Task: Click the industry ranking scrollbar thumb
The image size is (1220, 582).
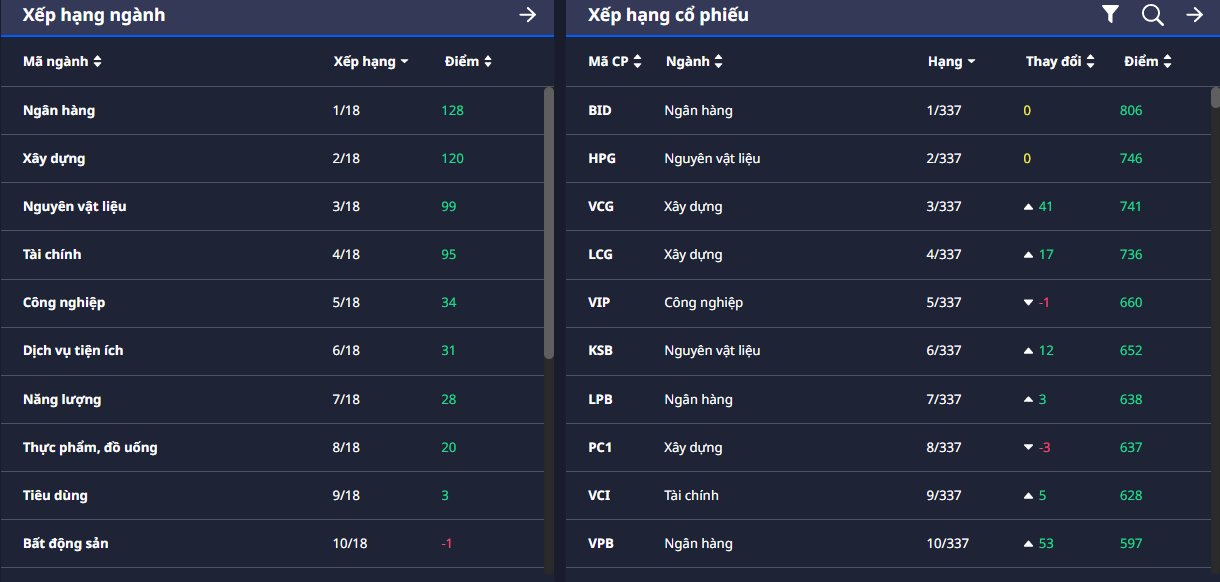Action: (548, 222)
